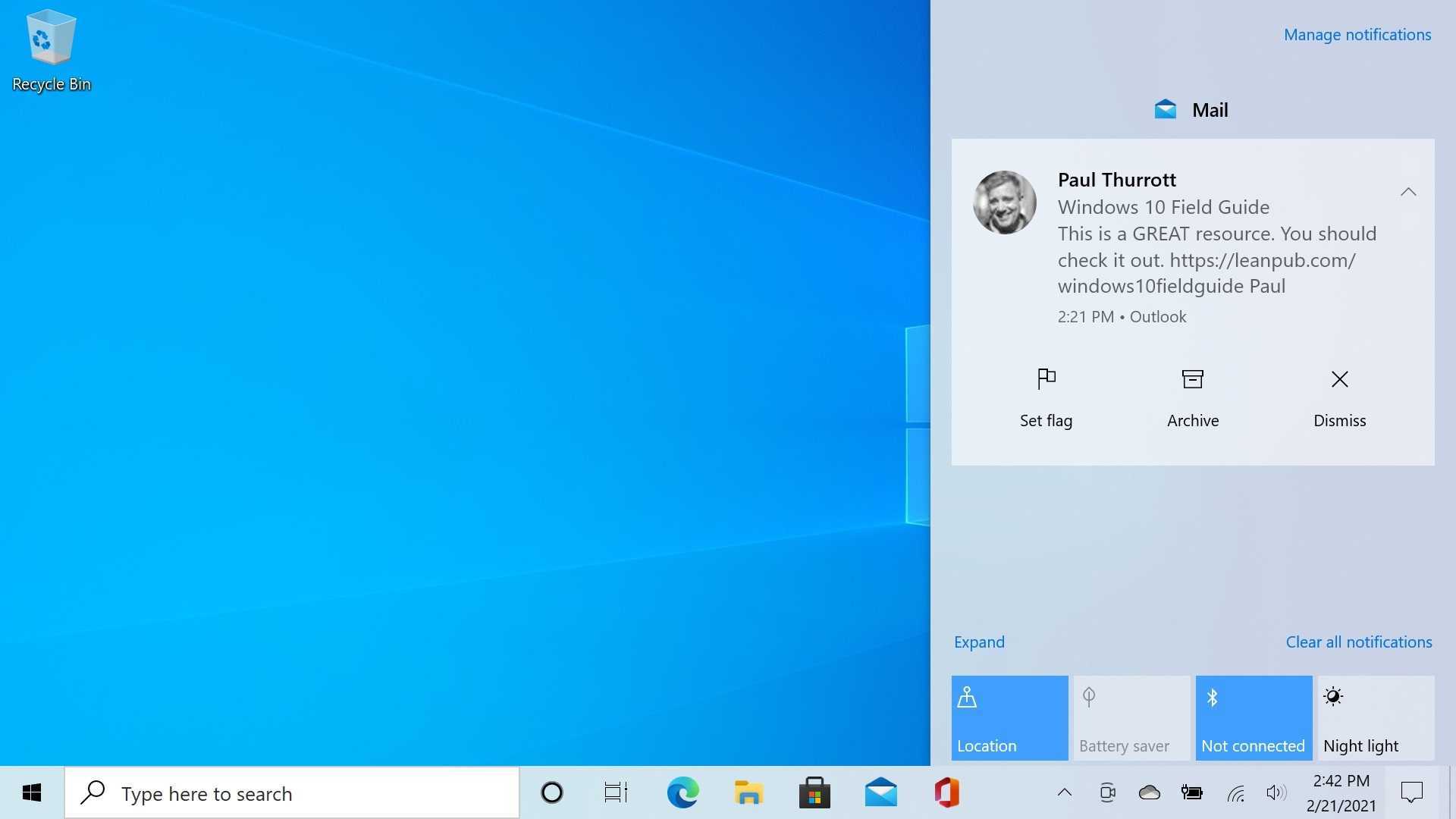Toggle the Location quick action tile
This screenshot has width=1456, height=819.
point(1009,717)
